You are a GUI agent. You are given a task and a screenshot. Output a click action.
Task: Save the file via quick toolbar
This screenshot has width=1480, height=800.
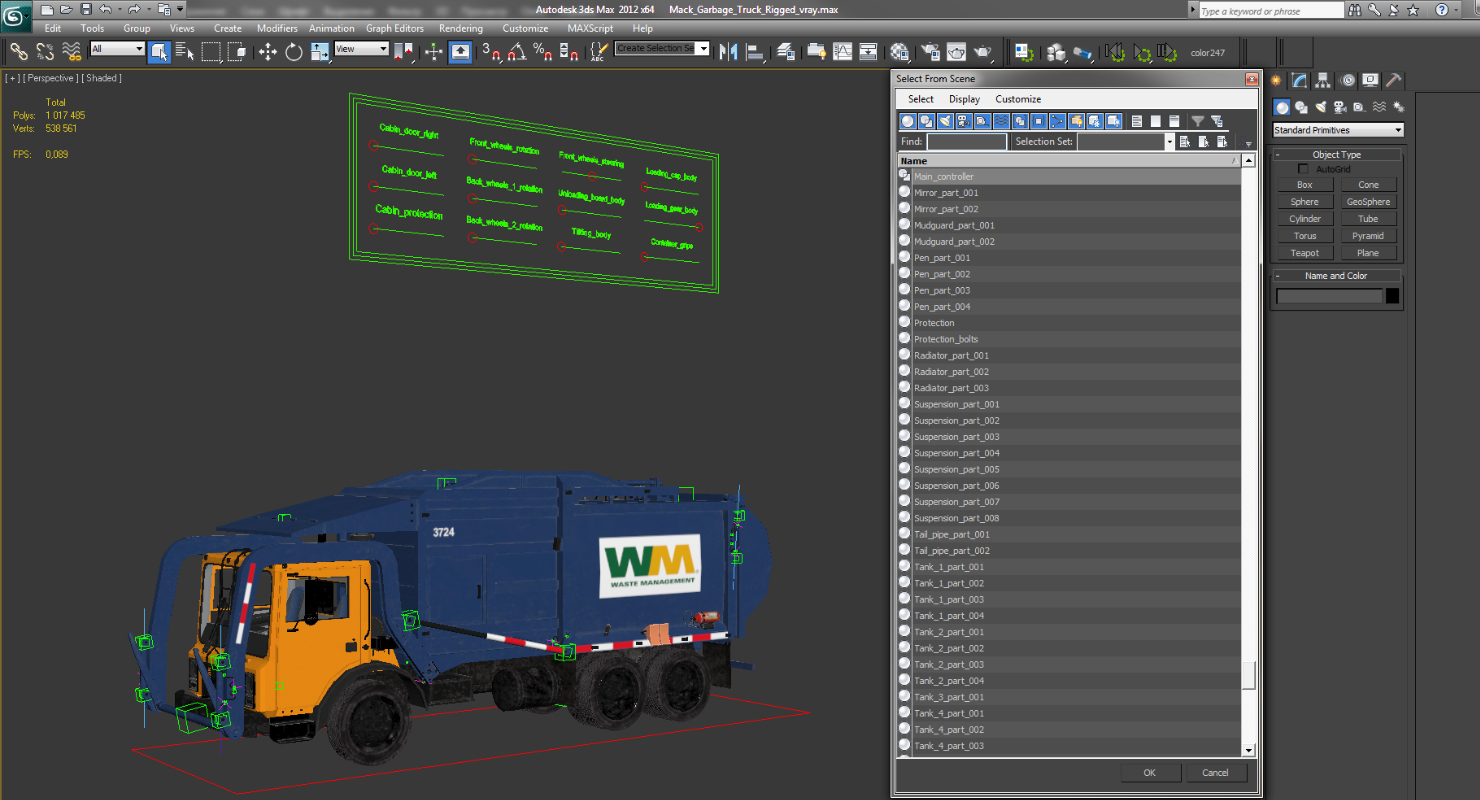click(86, 9)
